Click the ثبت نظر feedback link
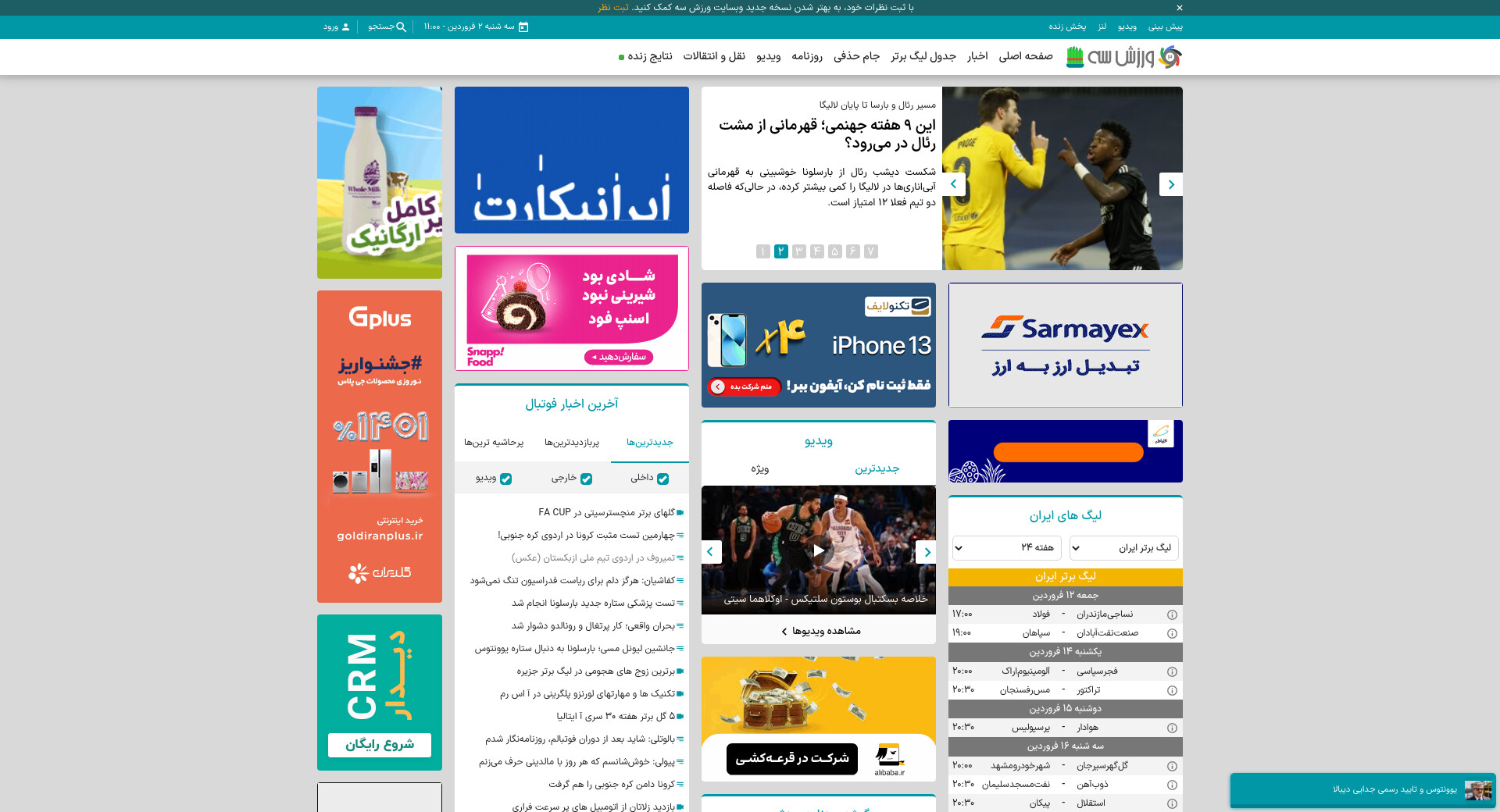1500x812 pixels. [613, 8]
